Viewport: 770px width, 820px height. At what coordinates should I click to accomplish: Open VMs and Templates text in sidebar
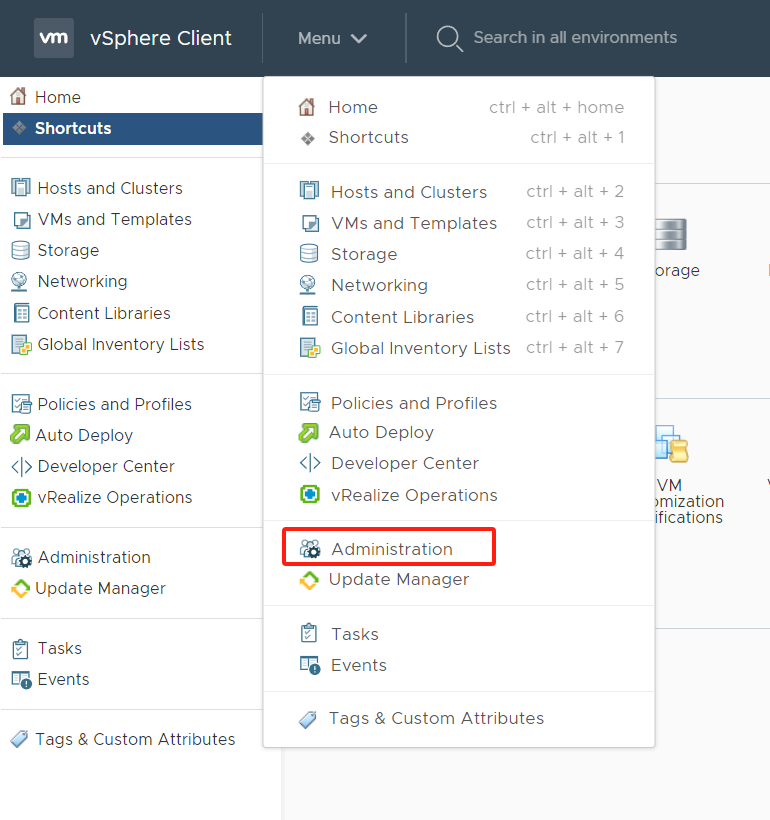pos(115,219)
